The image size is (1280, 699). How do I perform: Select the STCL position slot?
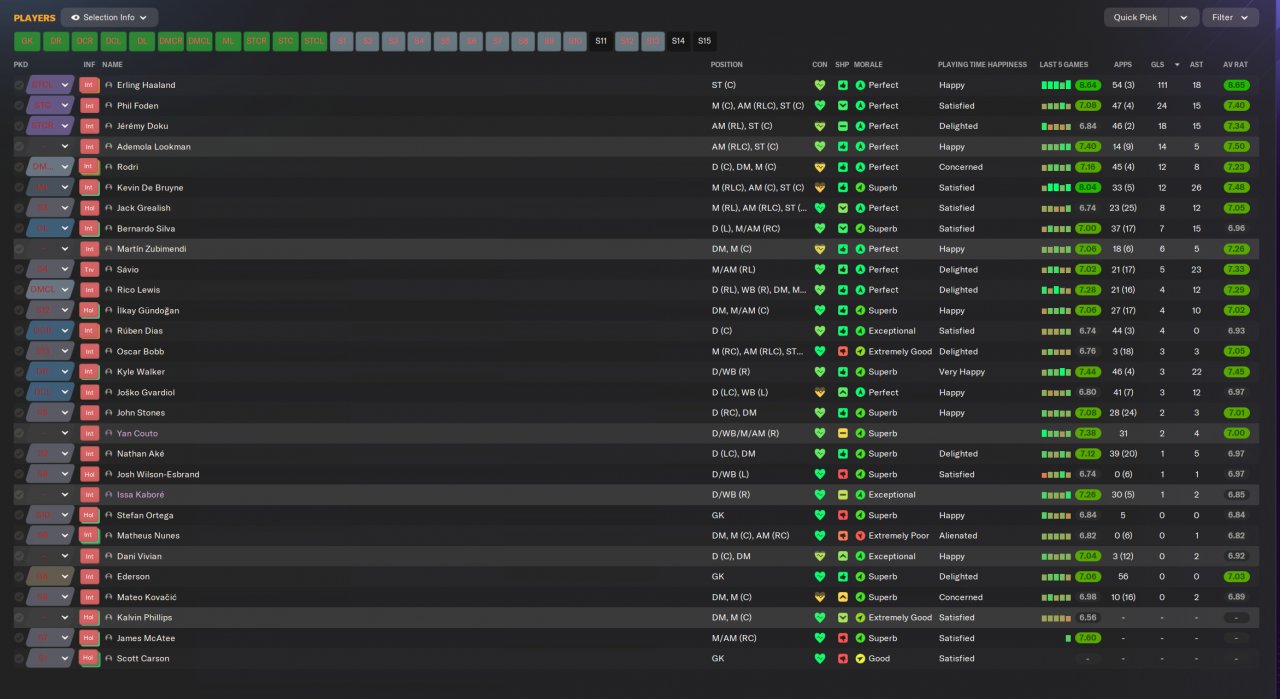click(x=314, y=41)
